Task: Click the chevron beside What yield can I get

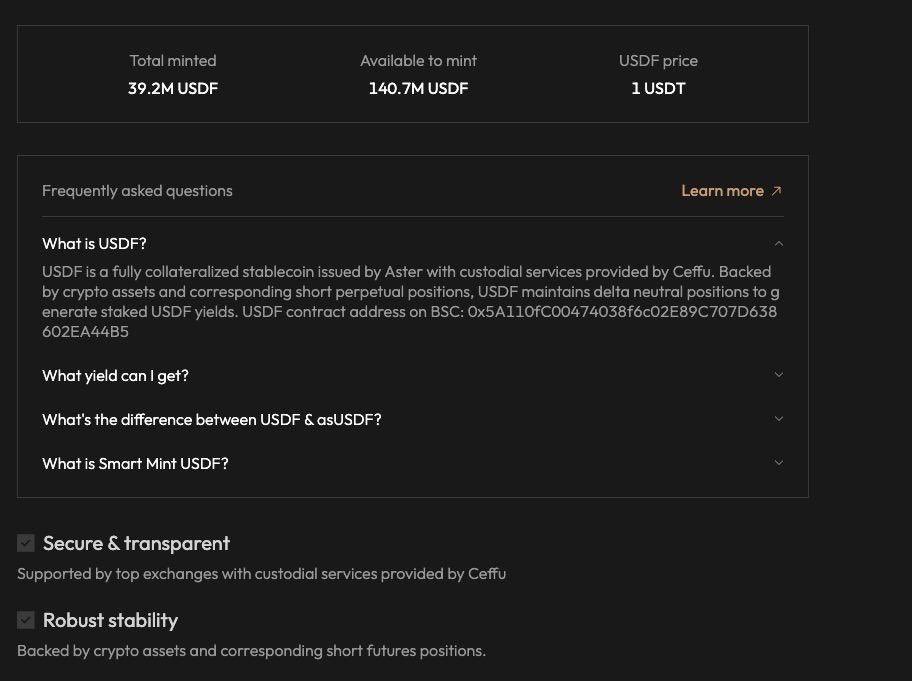Action: 779,375
